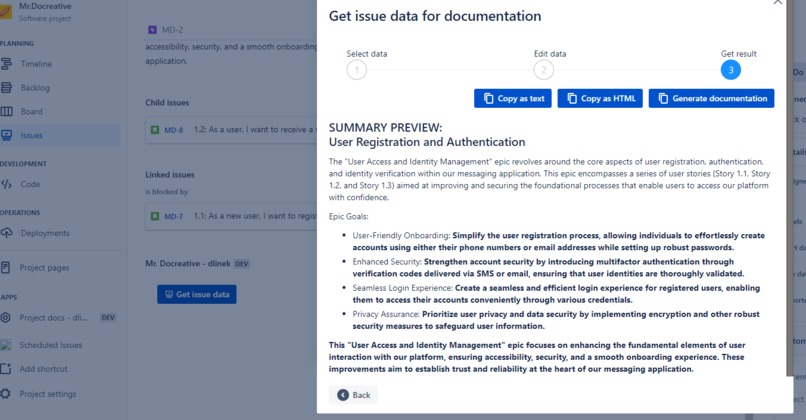Click the copy icon in Copy as text

(x=488, y=98)
